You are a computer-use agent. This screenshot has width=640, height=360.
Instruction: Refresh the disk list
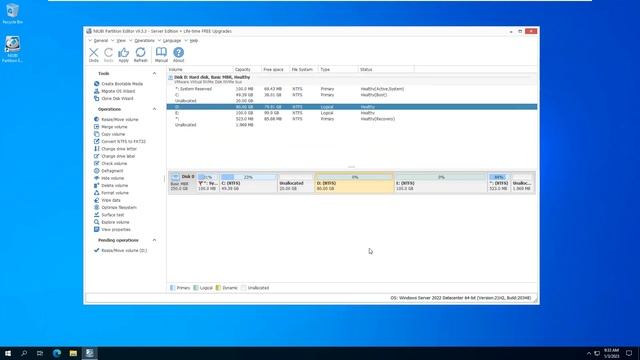coord(140,55)
